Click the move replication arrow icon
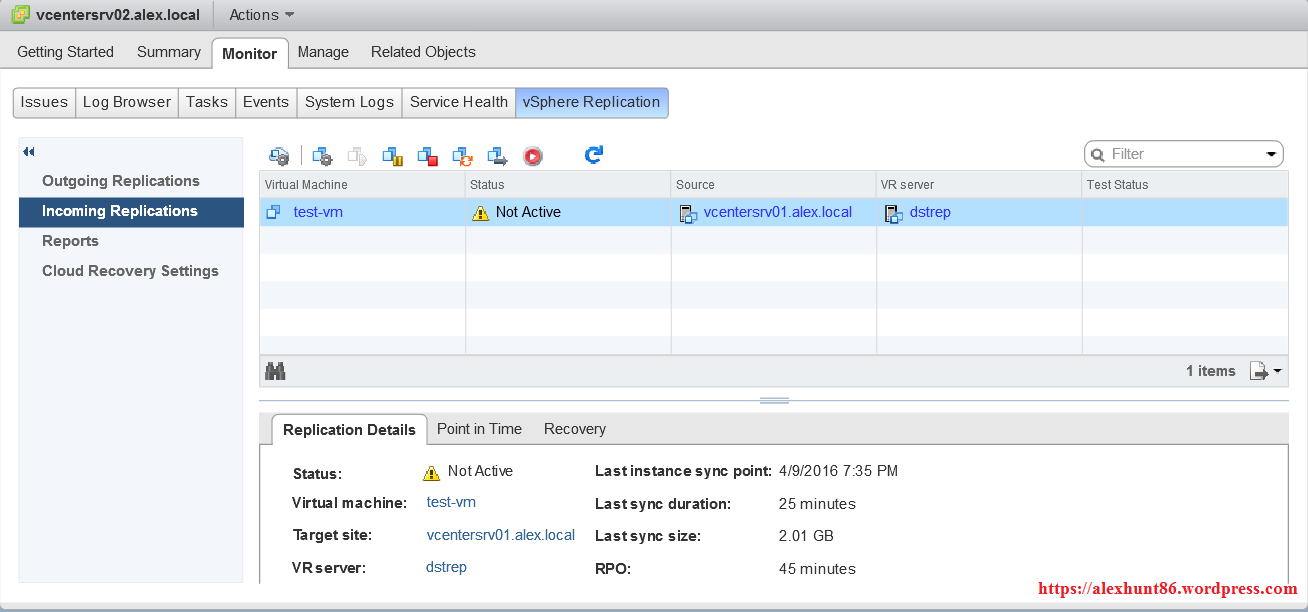This screenshot has width=1308, height=612. (497, 156)
